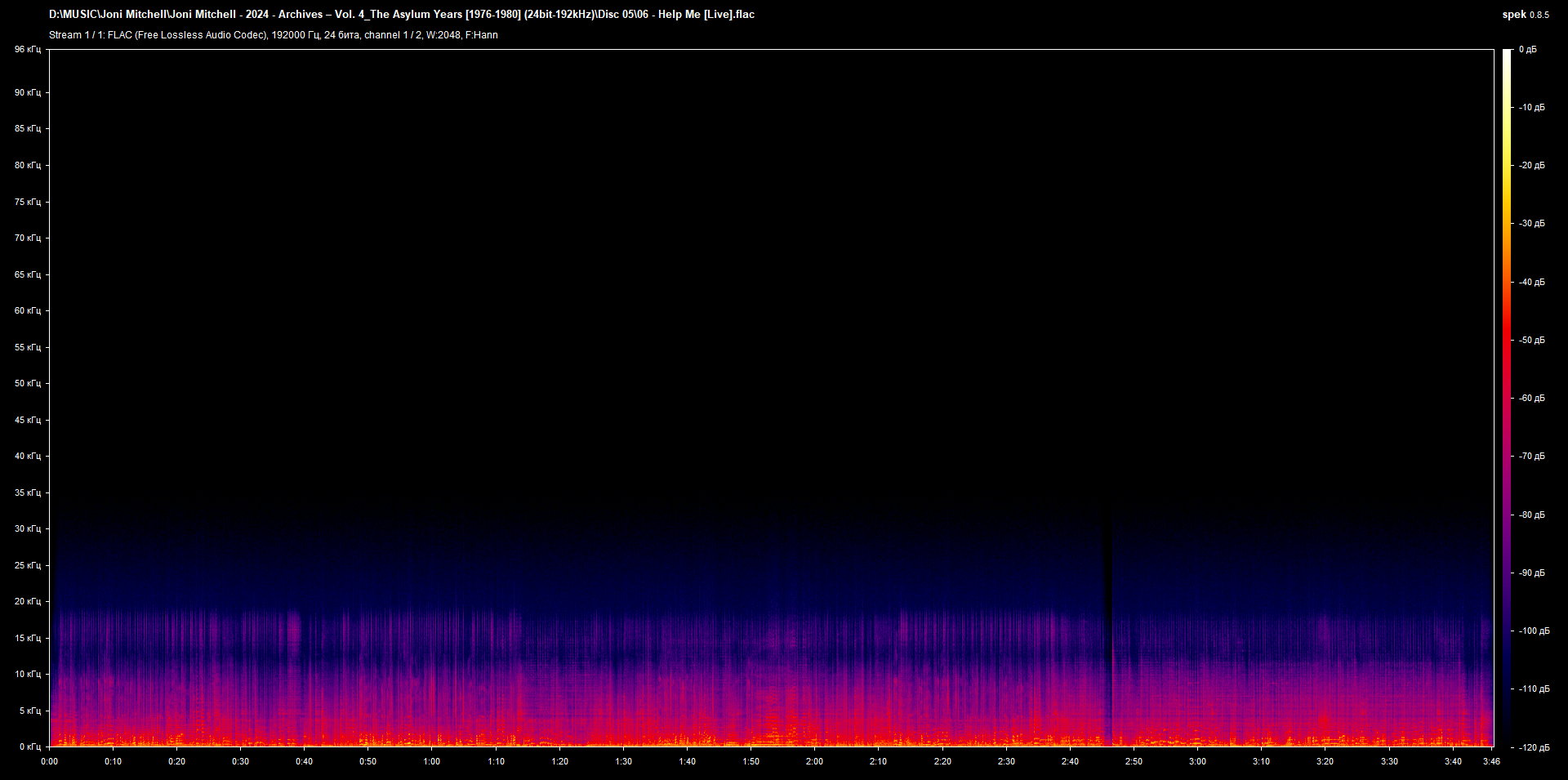This screenshot has height=780, width=1568.
Task: Click the 1:00 time axis label
Action: [x=432, y=760]
